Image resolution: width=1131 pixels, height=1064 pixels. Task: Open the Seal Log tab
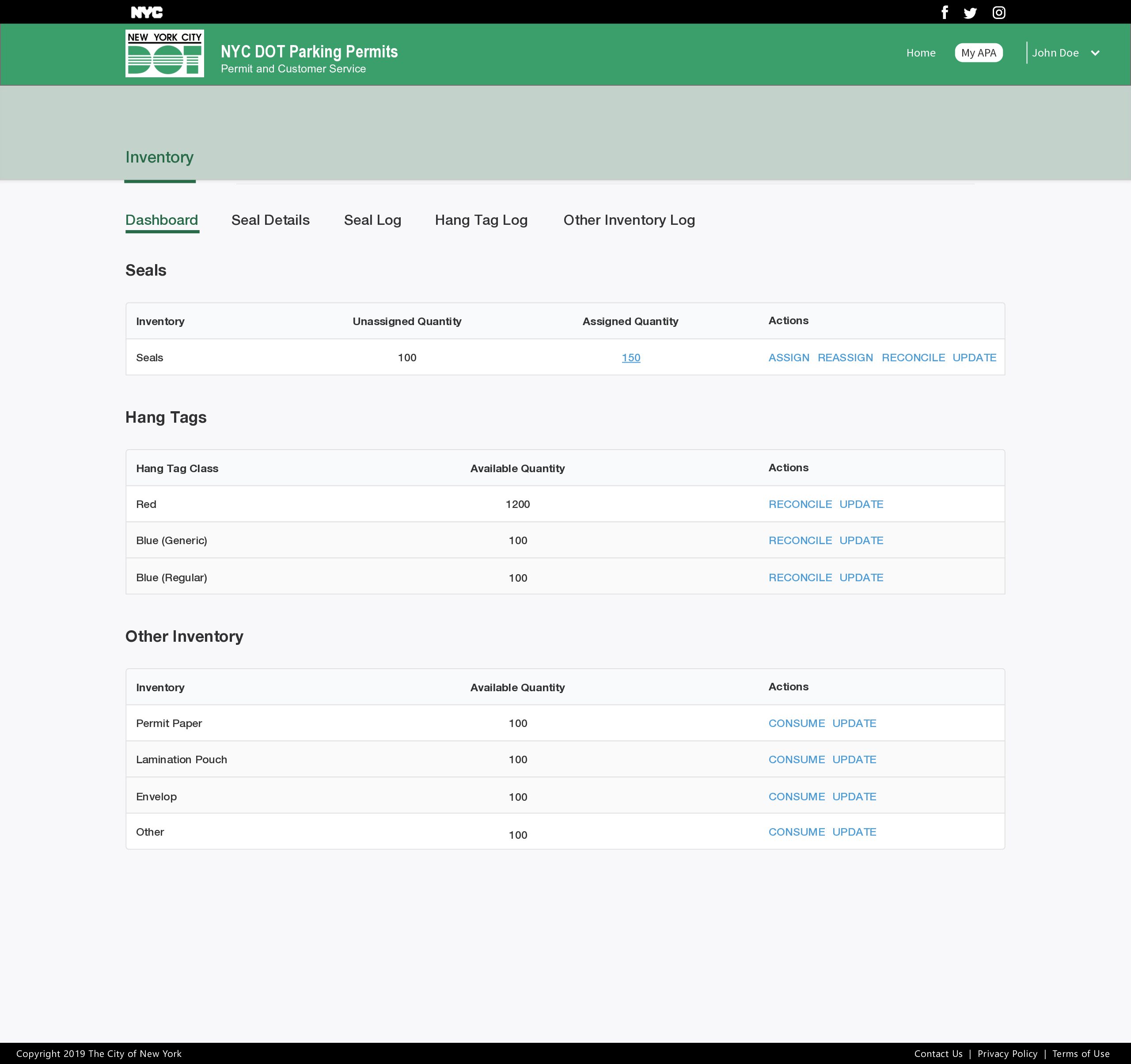[372, 220]
